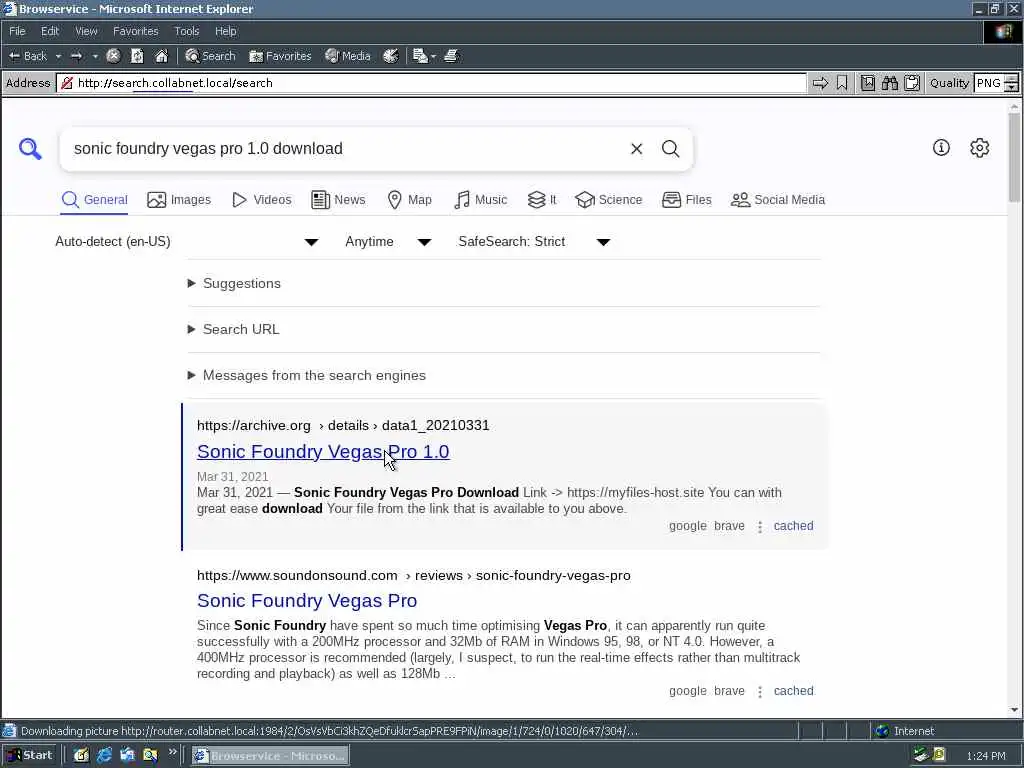Click the Back navigation button

tap(27, 56)
